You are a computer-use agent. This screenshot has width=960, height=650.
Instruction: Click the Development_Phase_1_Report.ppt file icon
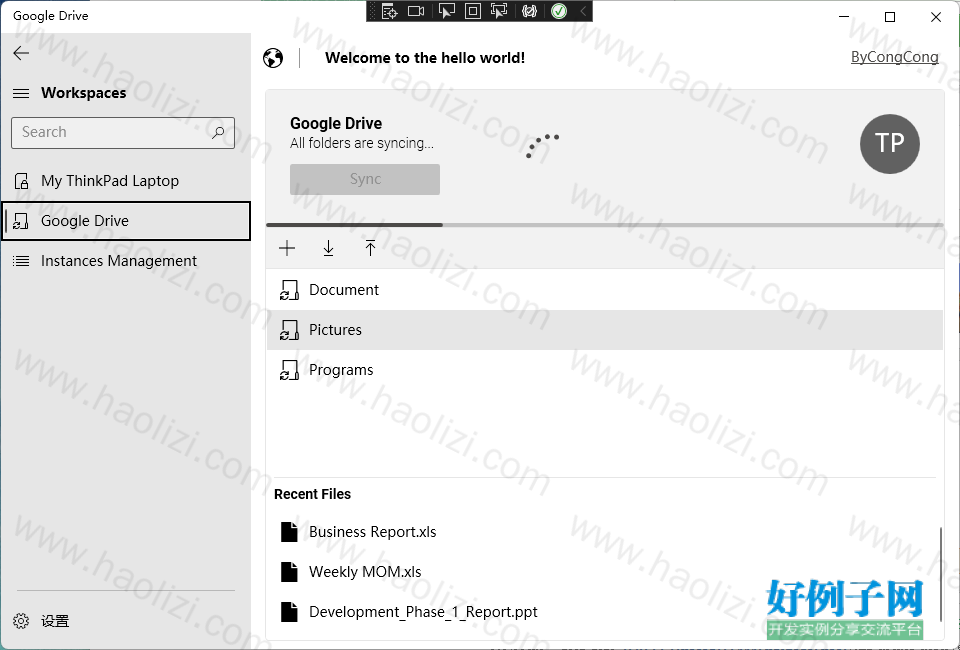[x=289, y=612]
